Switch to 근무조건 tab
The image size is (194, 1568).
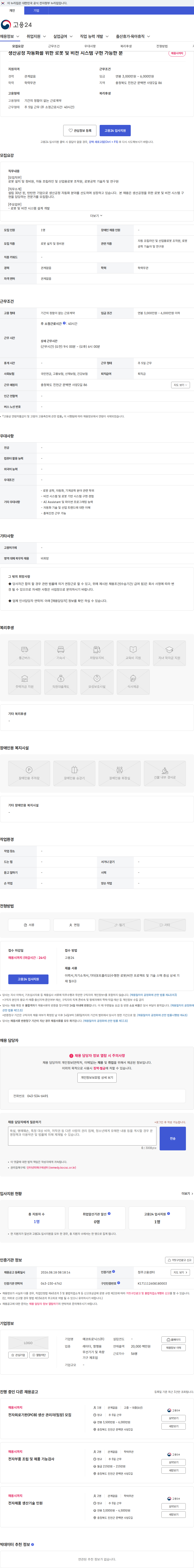click(54, 46)
